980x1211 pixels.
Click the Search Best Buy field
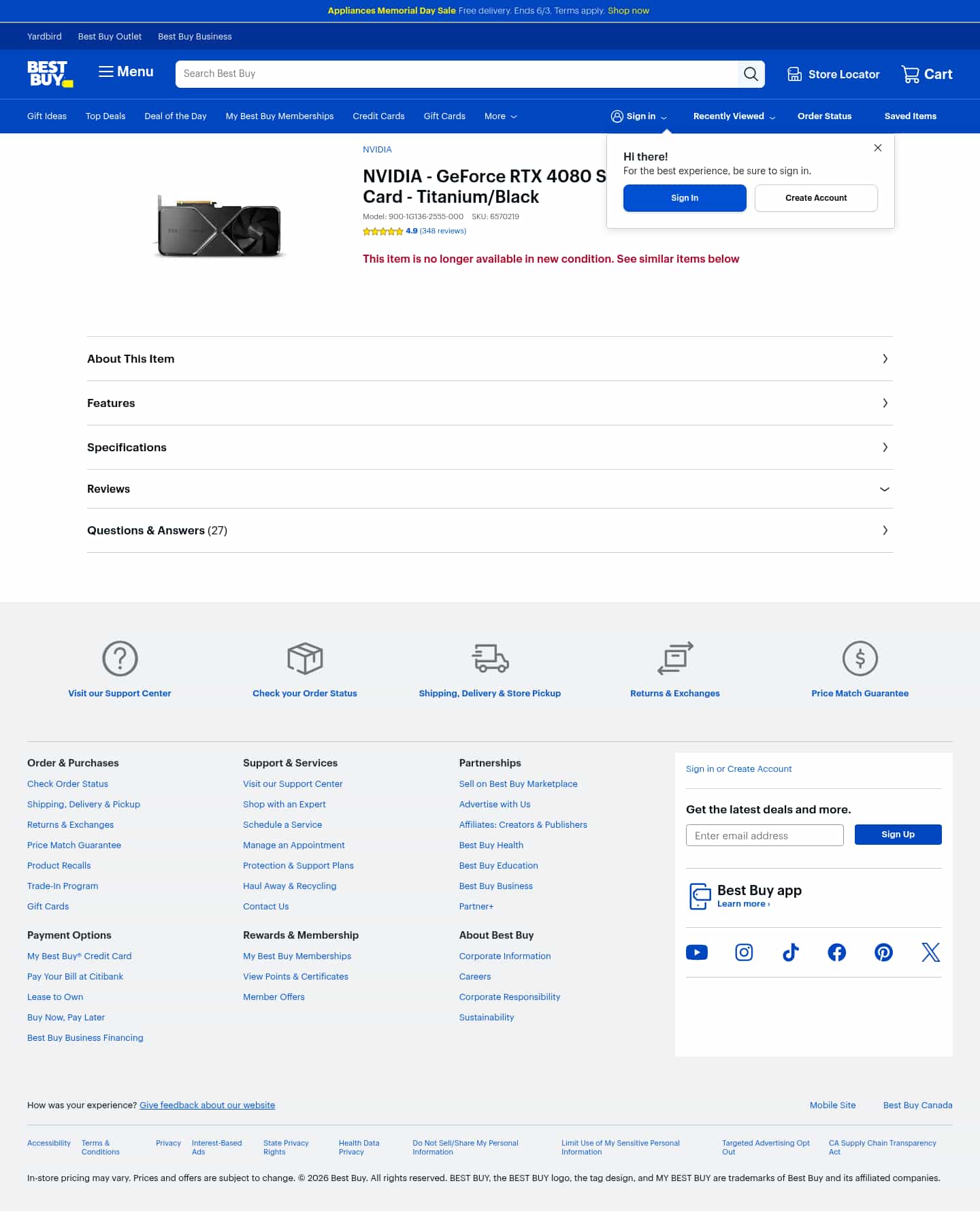pos(457,74)
